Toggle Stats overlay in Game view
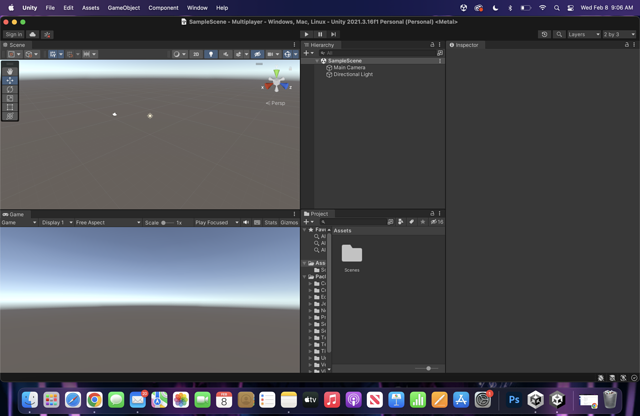This screenshot has height=416, width=640. (x=271, y=222)
